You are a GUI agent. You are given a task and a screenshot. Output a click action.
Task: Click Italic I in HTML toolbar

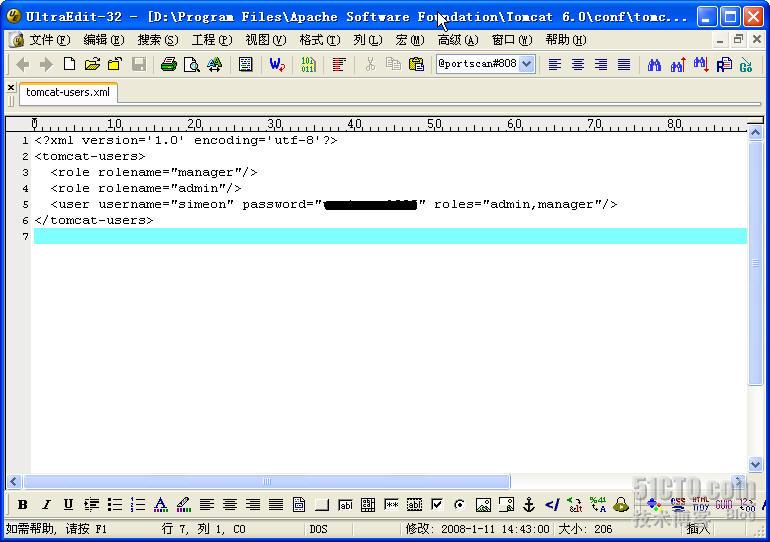(46, 504)
